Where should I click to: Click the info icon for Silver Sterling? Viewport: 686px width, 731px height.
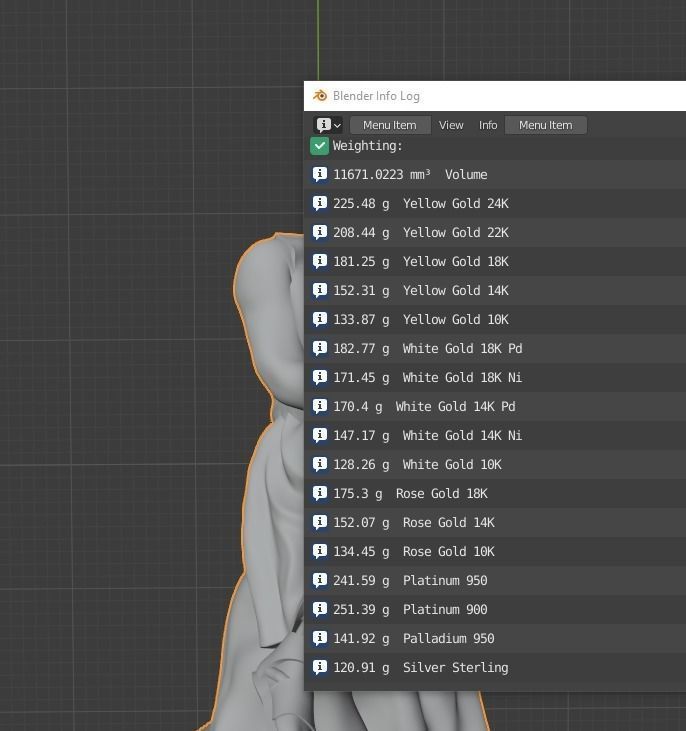319,667
